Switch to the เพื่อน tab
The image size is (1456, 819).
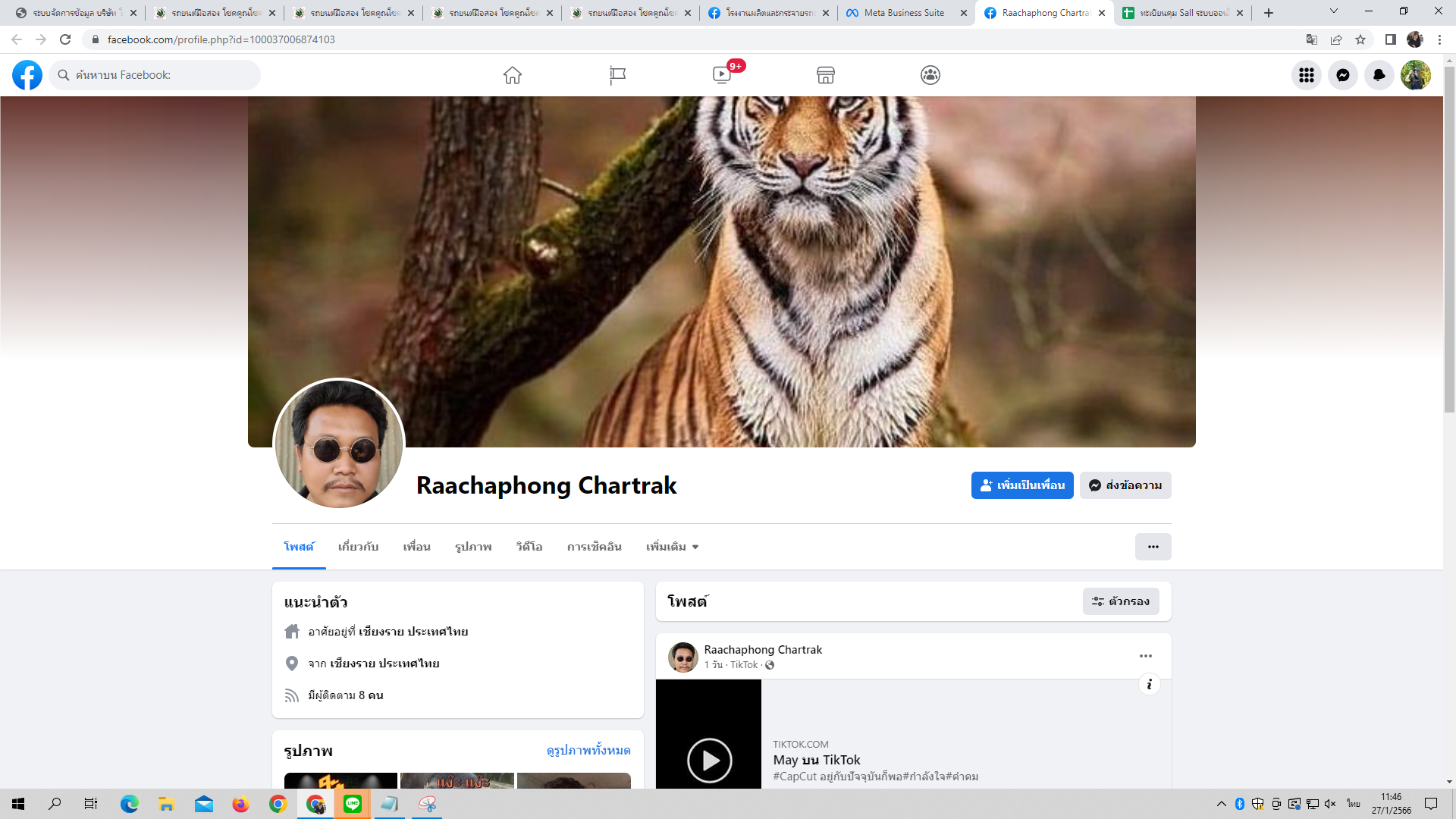pyautogui.click(x=416, y=547)
